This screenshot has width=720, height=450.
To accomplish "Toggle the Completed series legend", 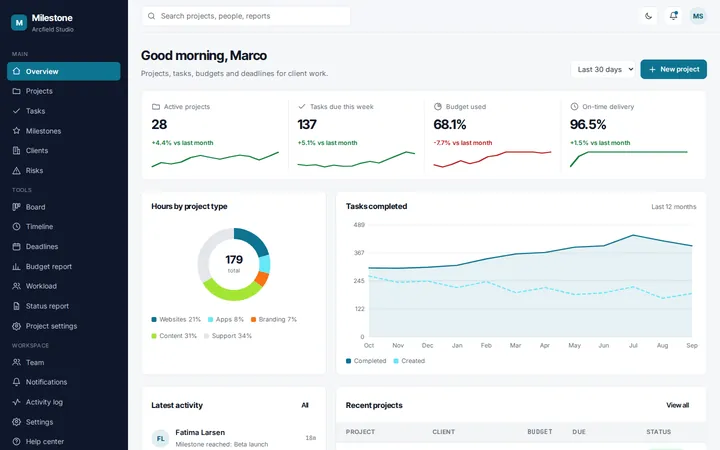I will [x=366, y=361].
